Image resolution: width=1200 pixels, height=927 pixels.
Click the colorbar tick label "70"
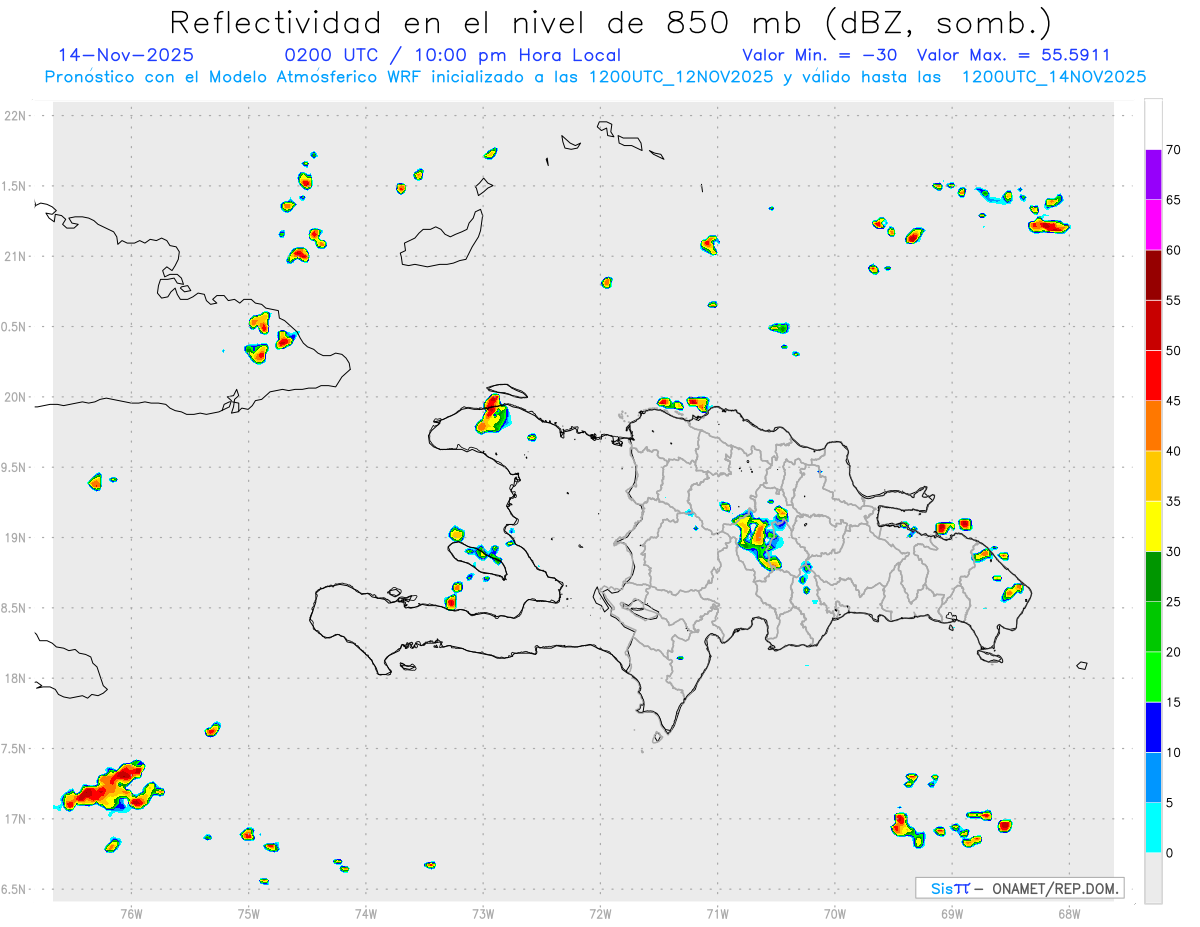[x=1173, y=150]
